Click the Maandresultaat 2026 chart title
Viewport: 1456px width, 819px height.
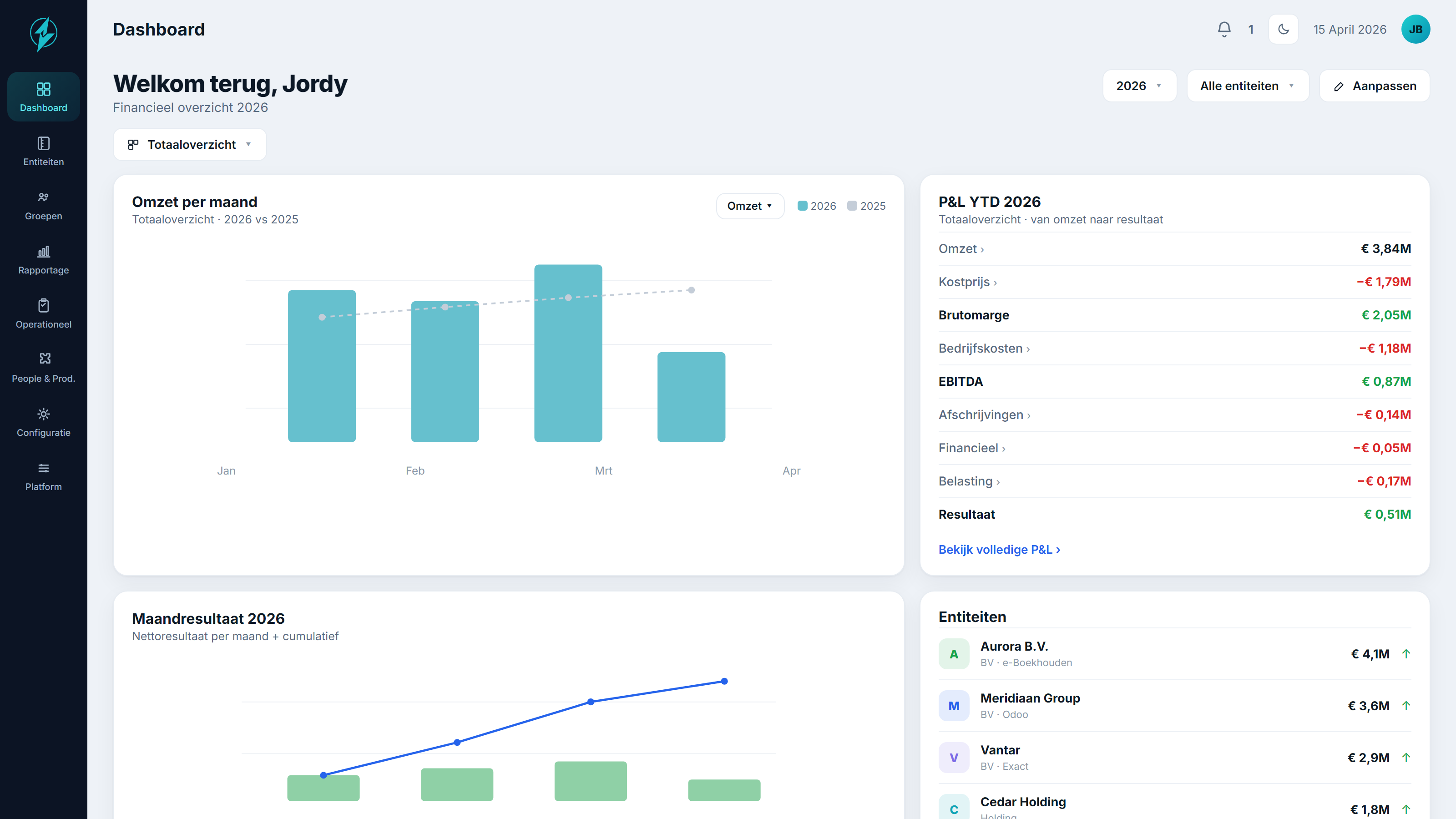[x=208, y=619]
